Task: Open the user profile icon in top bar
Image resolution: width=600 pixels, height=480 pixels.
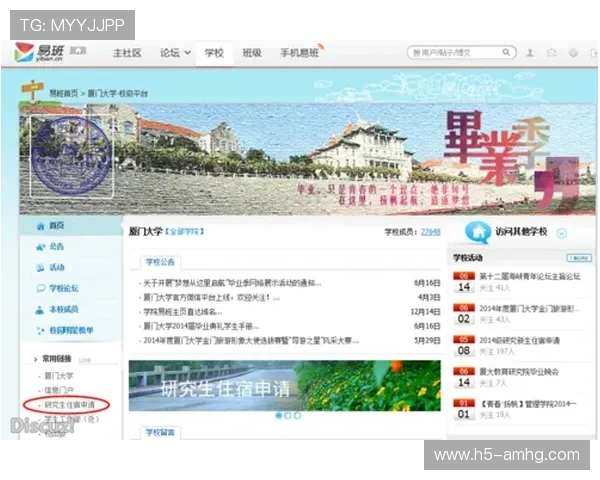Action: [530, 53]
